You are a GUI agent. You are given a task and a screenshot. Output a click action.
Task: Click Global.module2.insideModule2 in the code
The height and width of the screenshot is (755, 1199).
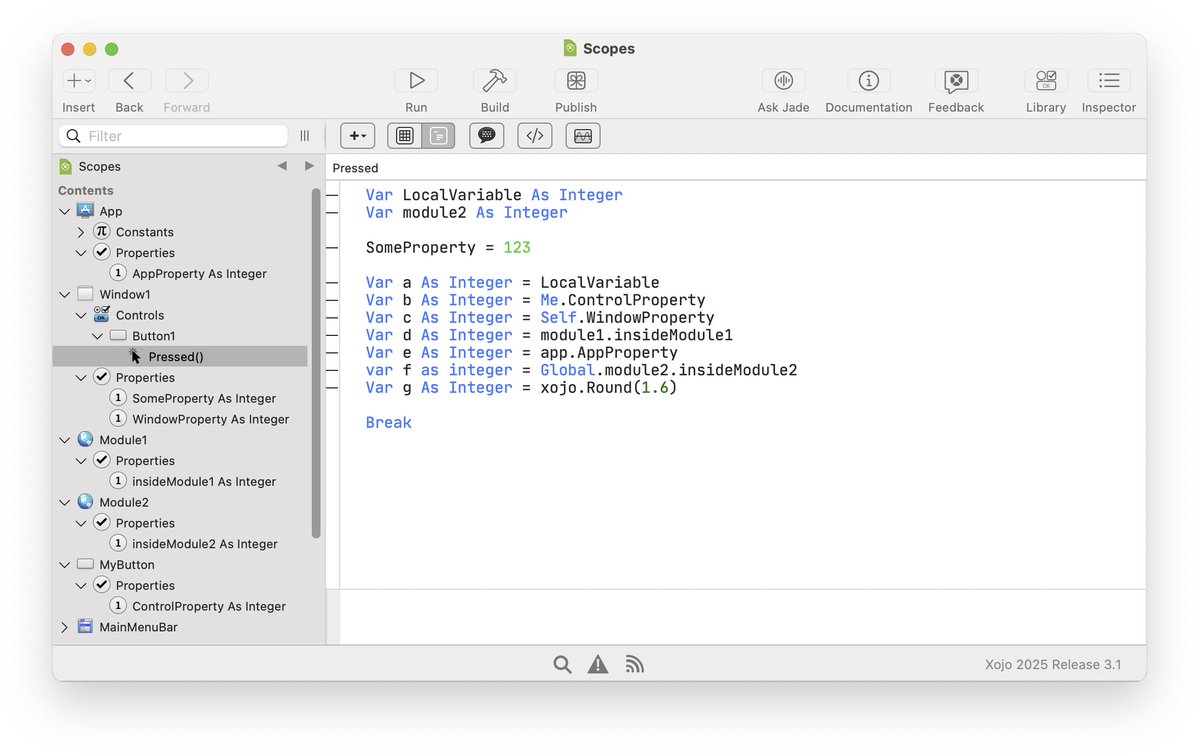[669, 369]
